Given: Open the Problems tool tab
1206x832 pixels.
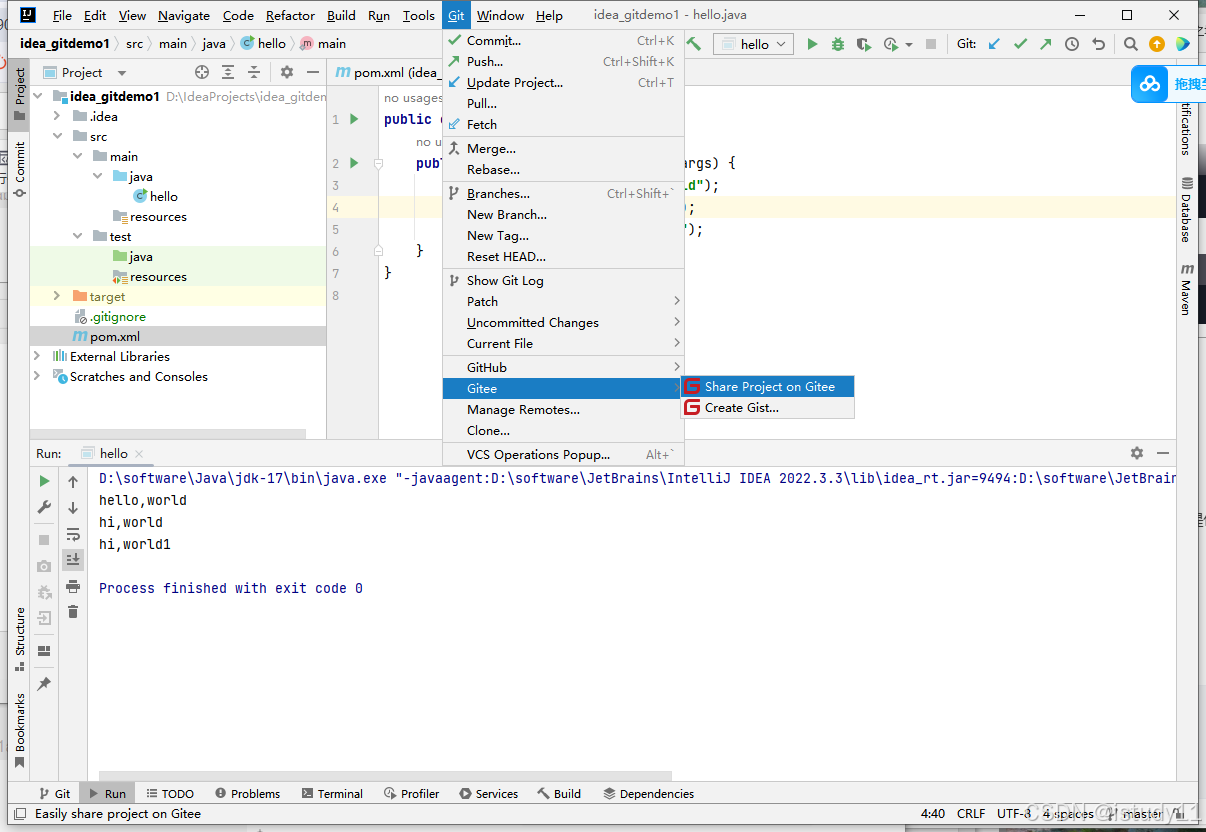Looking at the screenshot, I should click(247, 793).
